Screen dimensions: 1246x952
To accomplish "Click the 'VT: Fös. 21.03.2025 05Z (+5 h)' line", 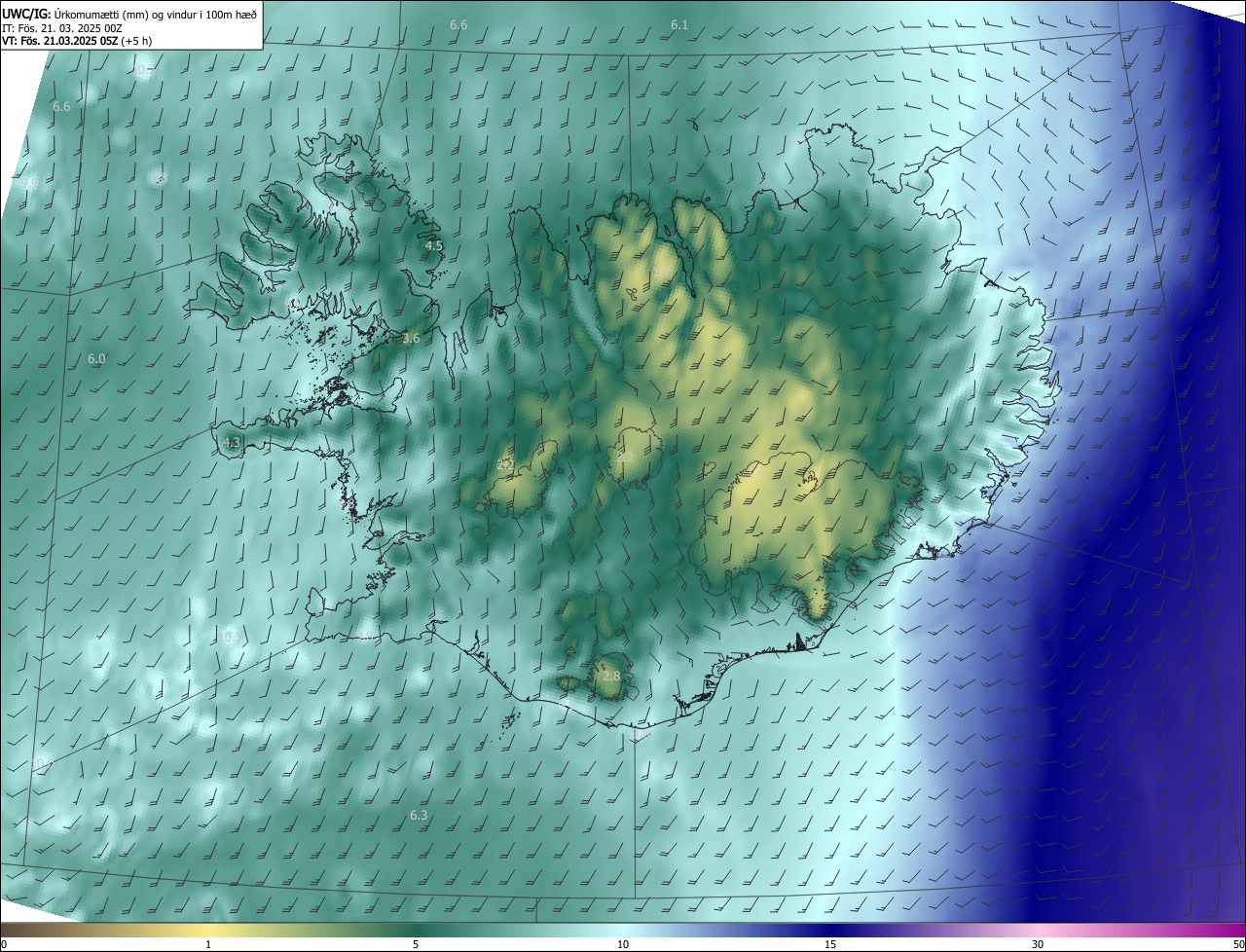I will (x=77, y=41).
